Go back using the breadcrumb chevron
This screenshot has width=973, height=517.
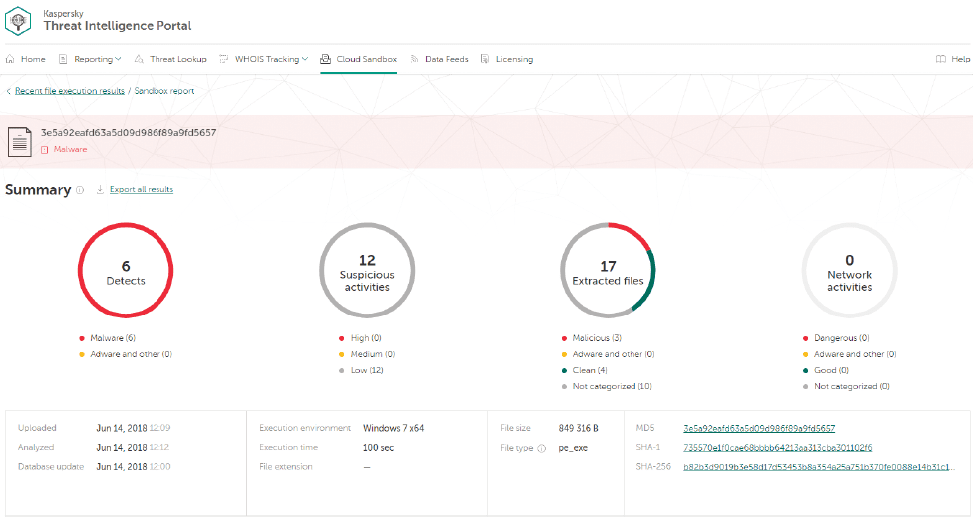(x=9, y=91)
